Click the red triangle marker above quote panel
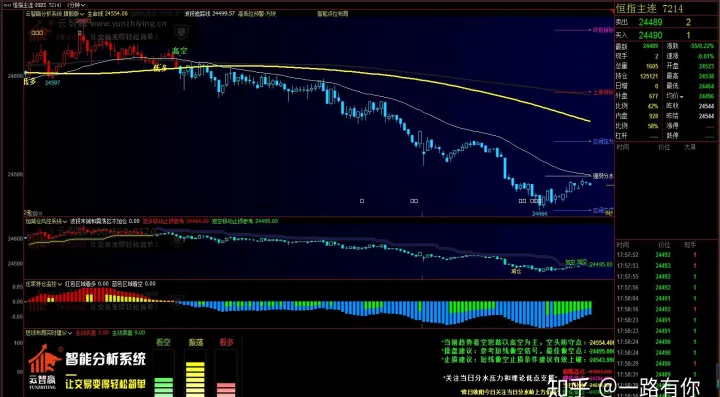Screen dimensions: 720x397 (x=613, y=11)
